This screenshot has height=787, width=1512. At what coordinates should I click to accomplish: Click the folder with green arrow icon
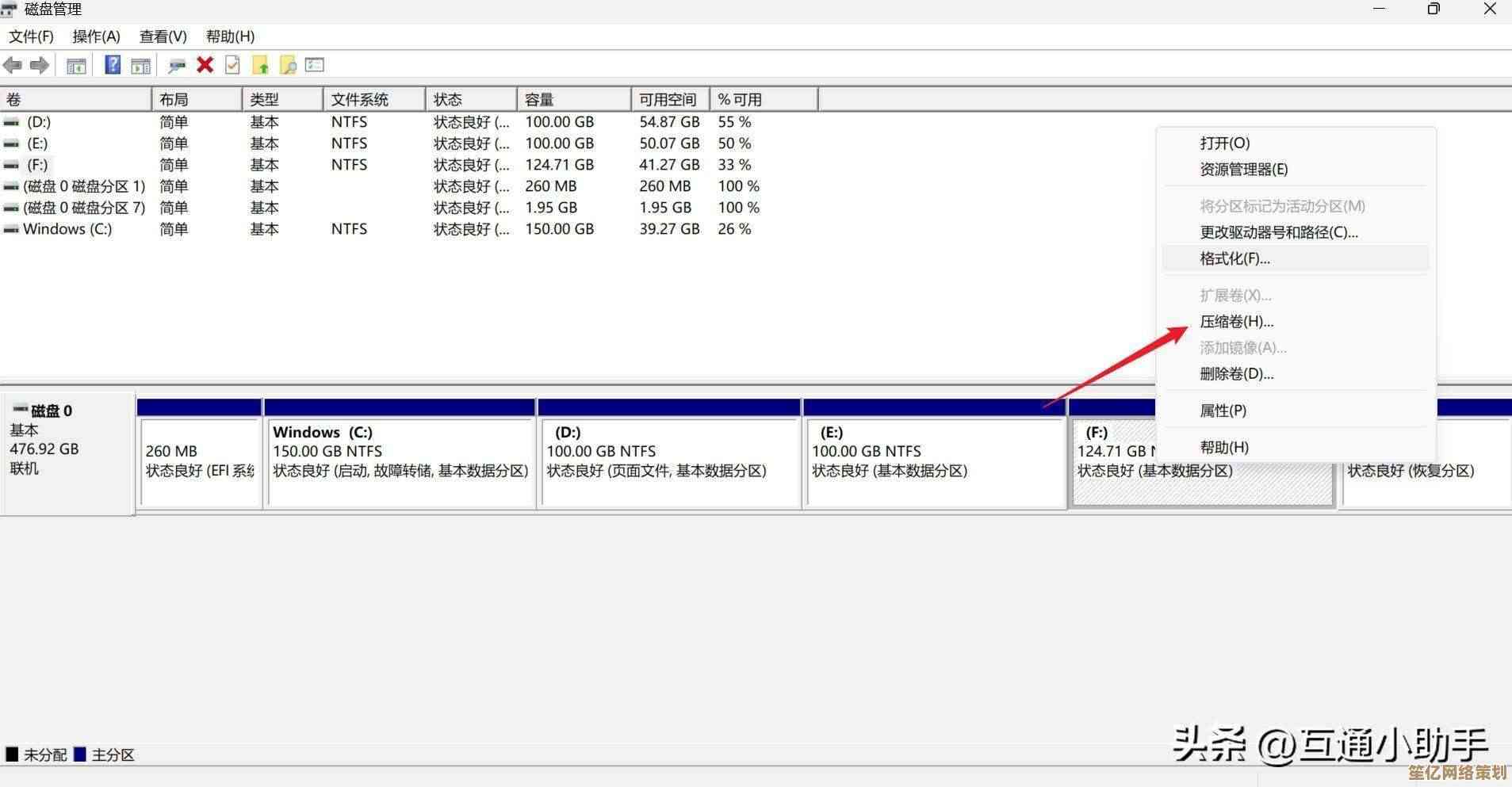(x=260, y=65)
